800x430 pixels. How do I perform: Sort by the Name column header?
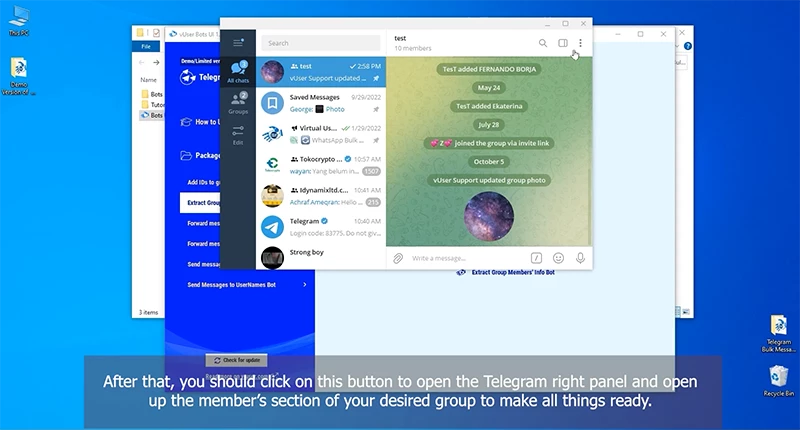coord(148,80)
